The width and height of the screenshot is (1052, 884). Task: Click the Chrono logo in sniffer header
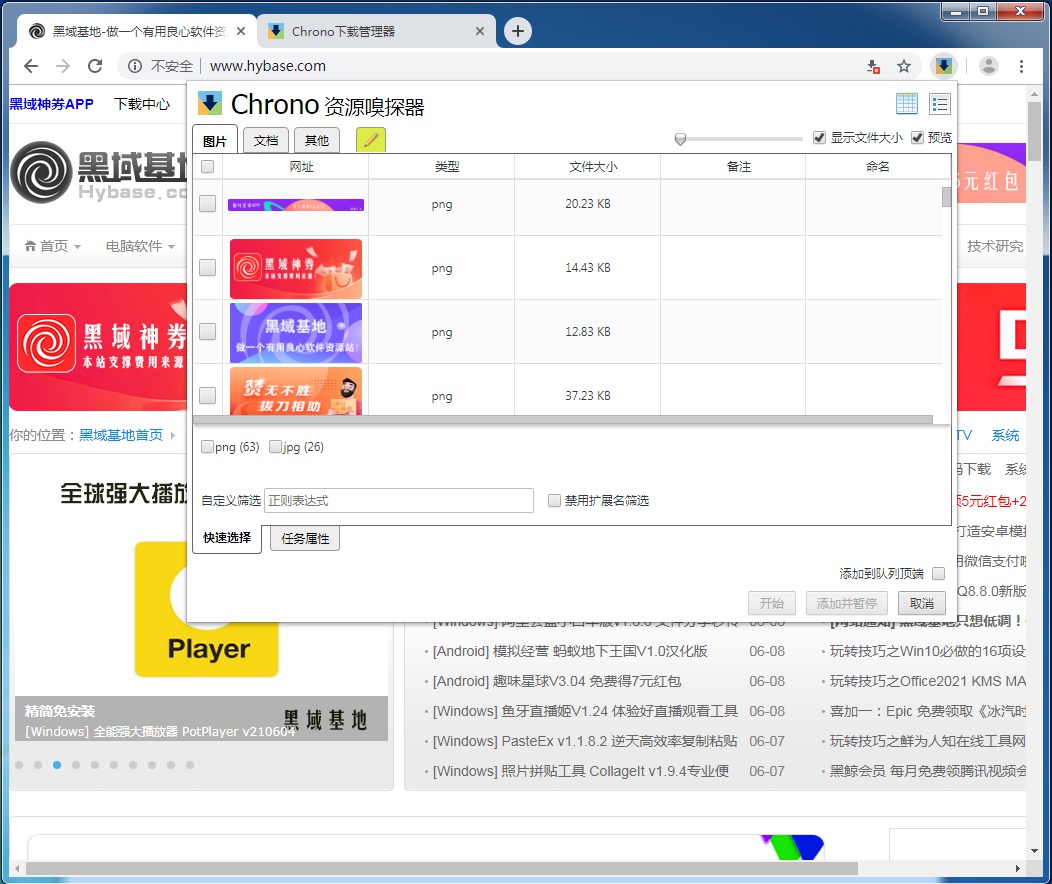point(210,103)
